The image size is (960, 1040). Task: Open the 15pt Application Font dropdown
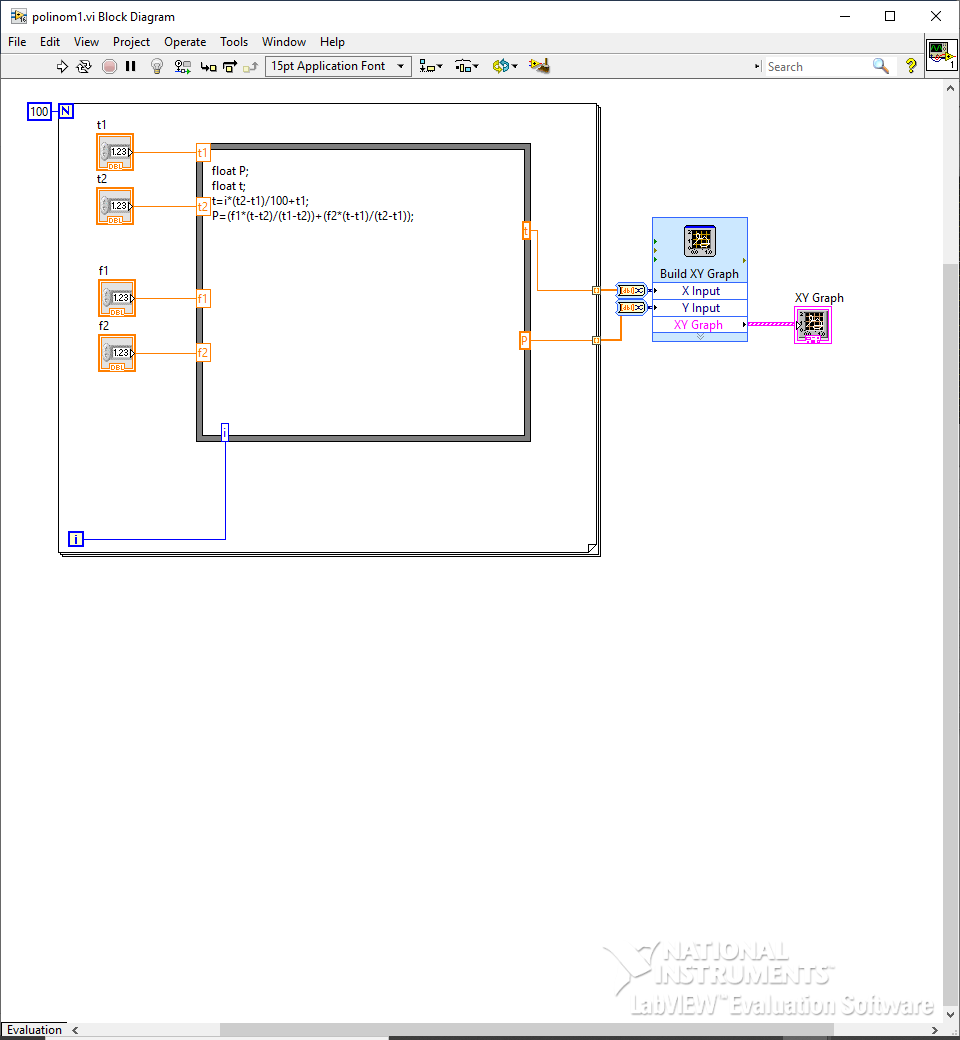(338, 66)
